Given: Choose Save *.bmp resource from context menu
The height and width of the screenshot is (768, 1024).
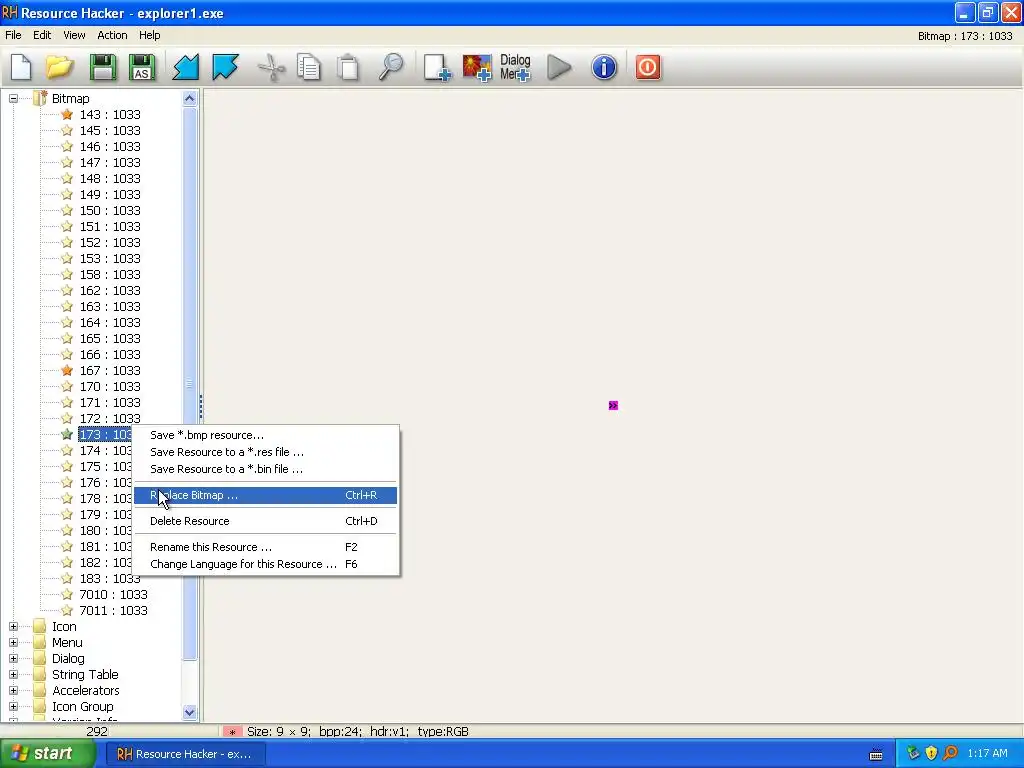Looking at the screenshot, I should point(265,435).
